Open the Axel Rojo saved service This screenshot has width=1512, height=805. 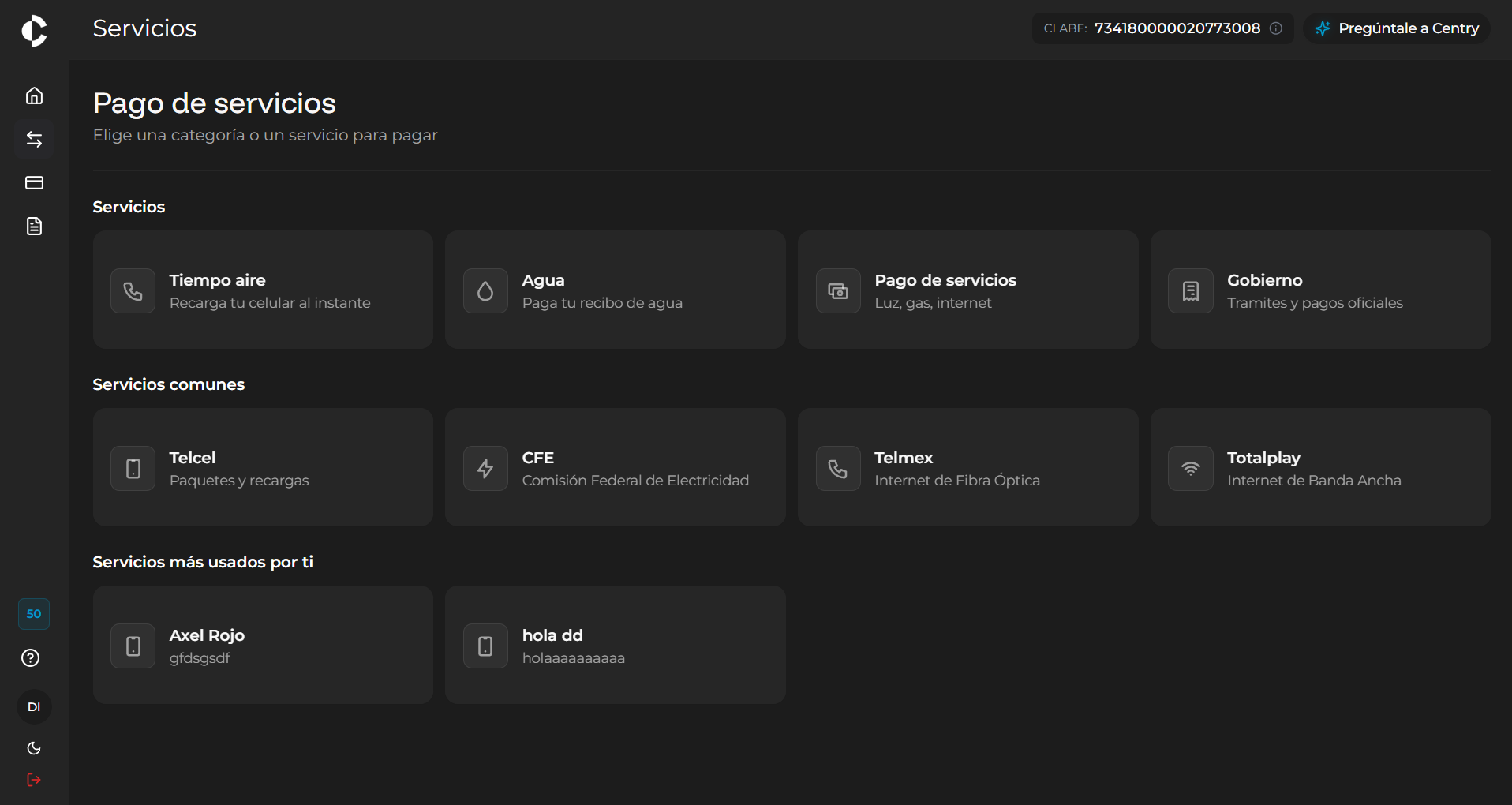click(263, 645)
